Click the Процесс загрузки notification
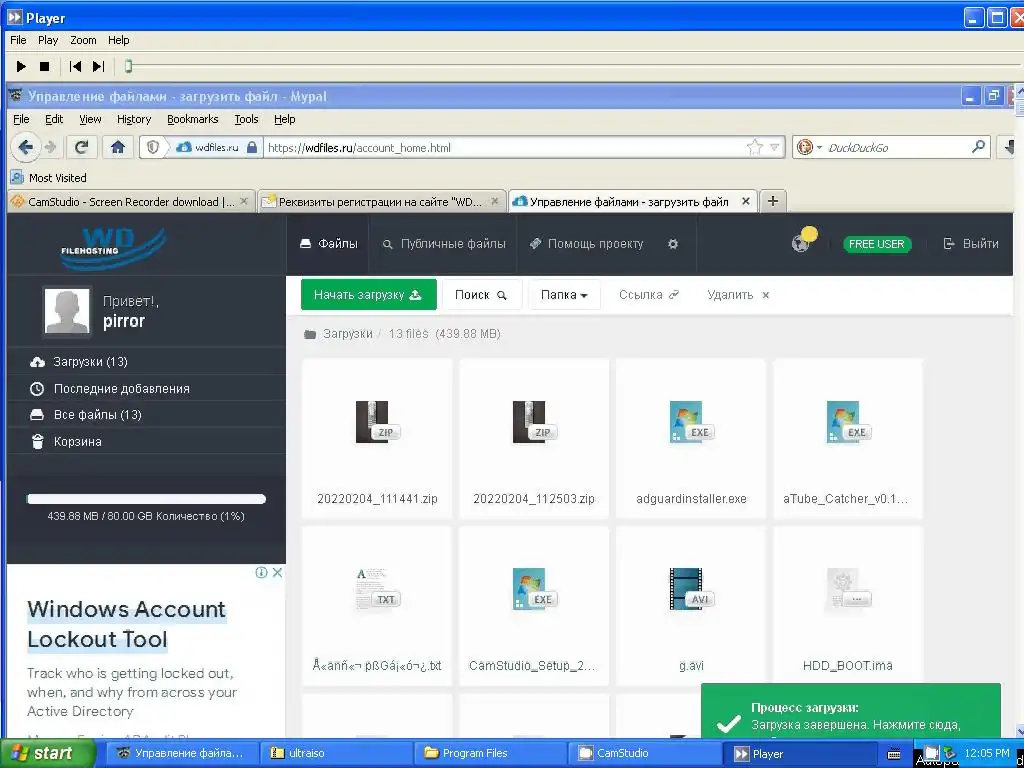This screenshot has height=768, width=1024. 850,711
